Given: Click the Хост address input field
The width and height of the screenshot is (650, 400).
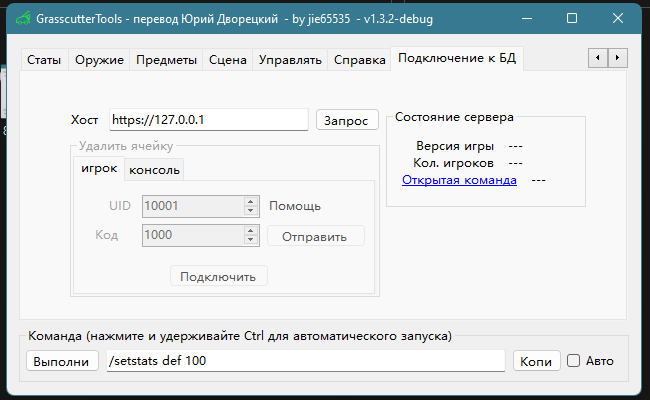Looking at the screenshot, I should 207,119.
